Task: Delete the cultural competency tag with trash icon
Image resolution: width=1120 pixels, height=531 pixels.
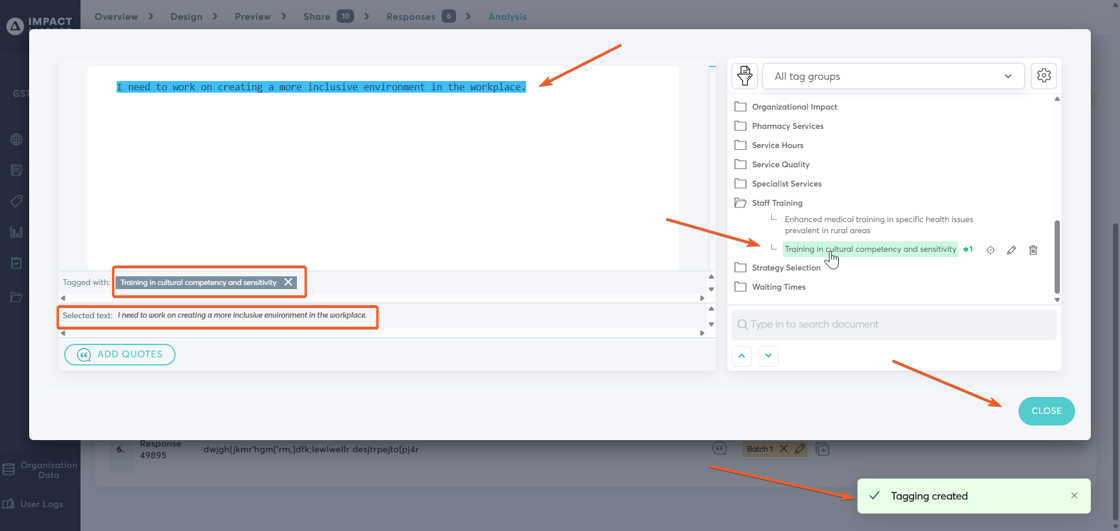Action: [1033, 250]
